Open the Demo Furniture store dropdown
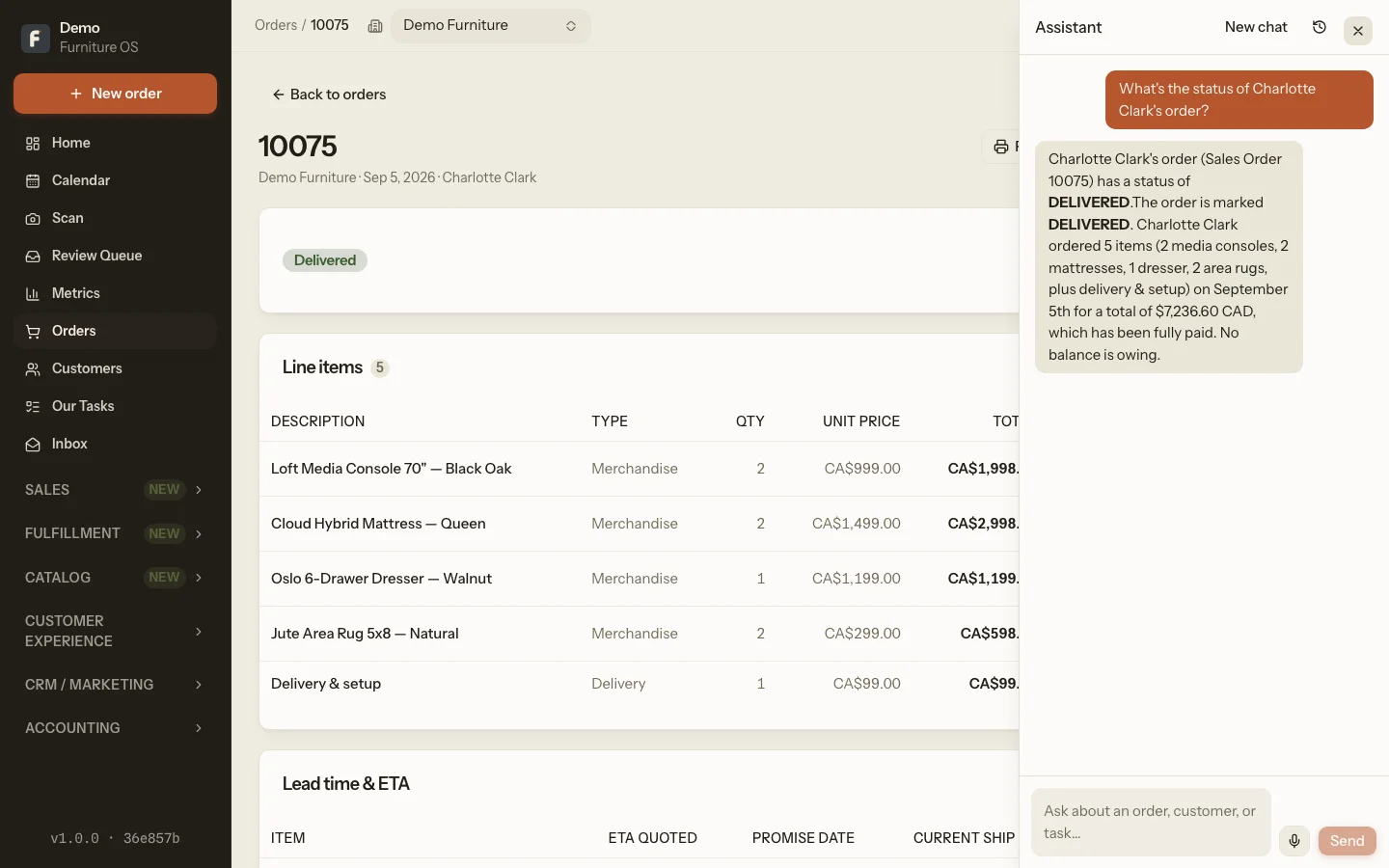1389x868 pixels. point(490,26)
